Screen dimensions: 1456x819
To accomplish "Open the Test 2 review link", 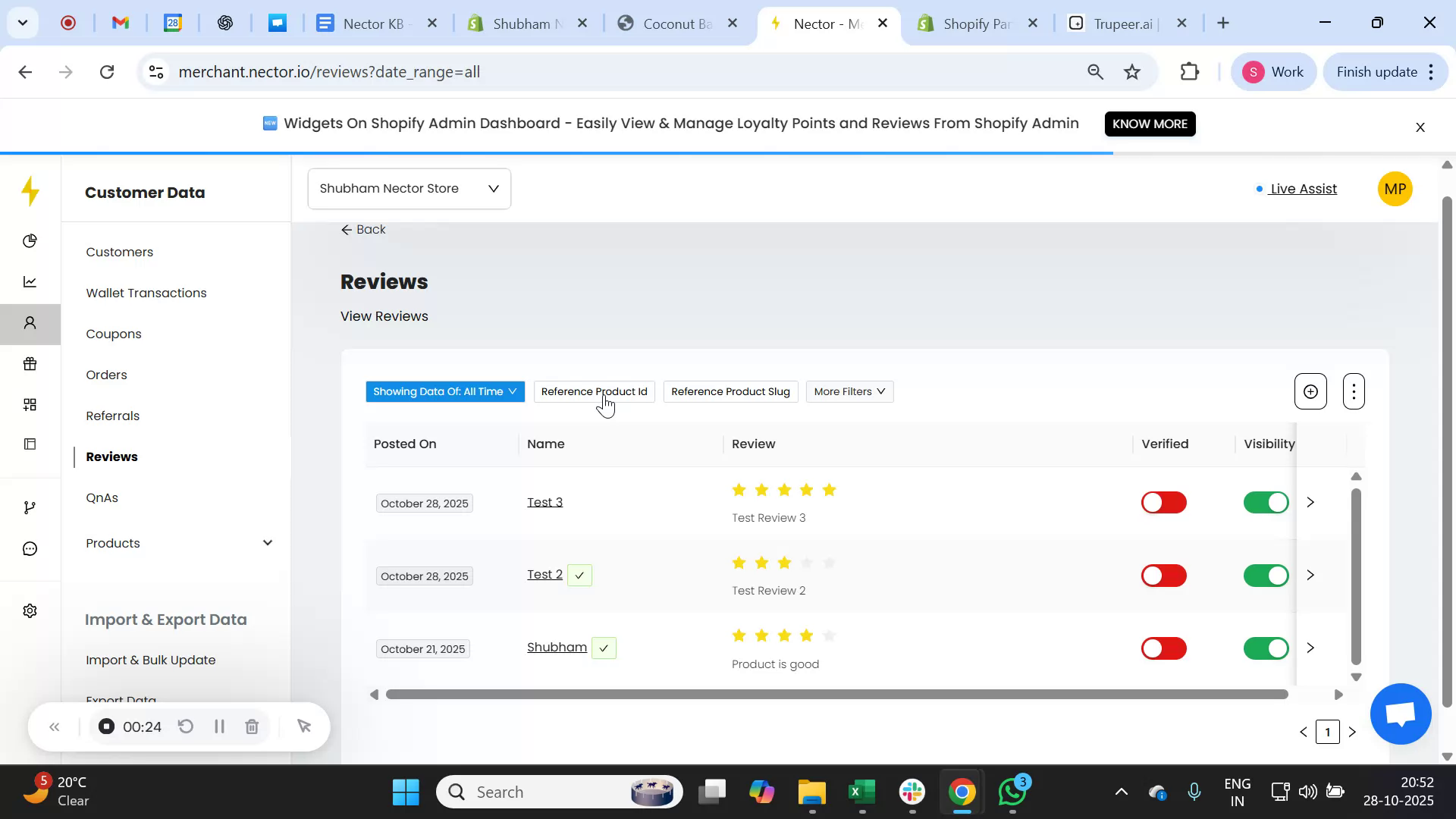I will pyautogui.click(x=544, y=574).
